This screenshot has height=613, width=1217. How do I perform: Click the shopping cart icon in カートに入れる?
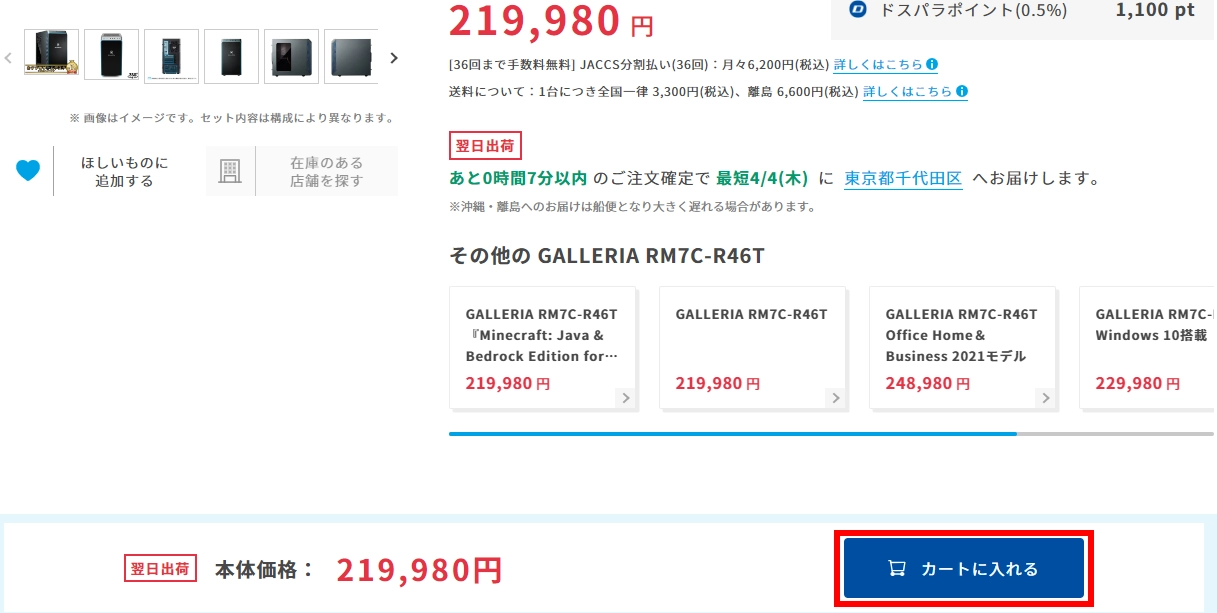[897, 569]
